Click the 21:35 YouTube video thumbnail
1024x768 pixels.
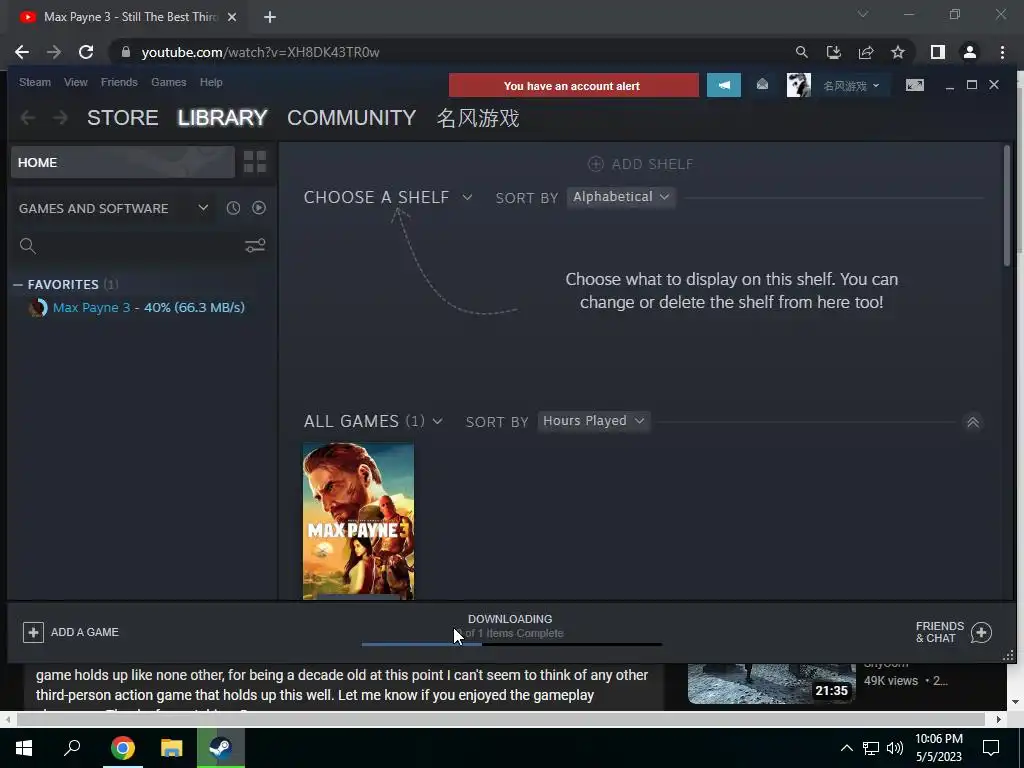click(x=771, y=684)
